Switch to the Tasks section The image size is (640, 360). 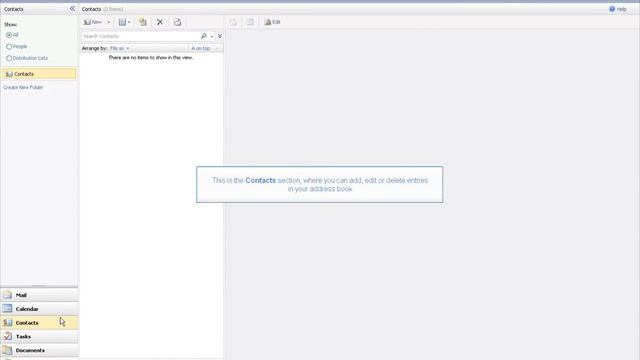39,336
